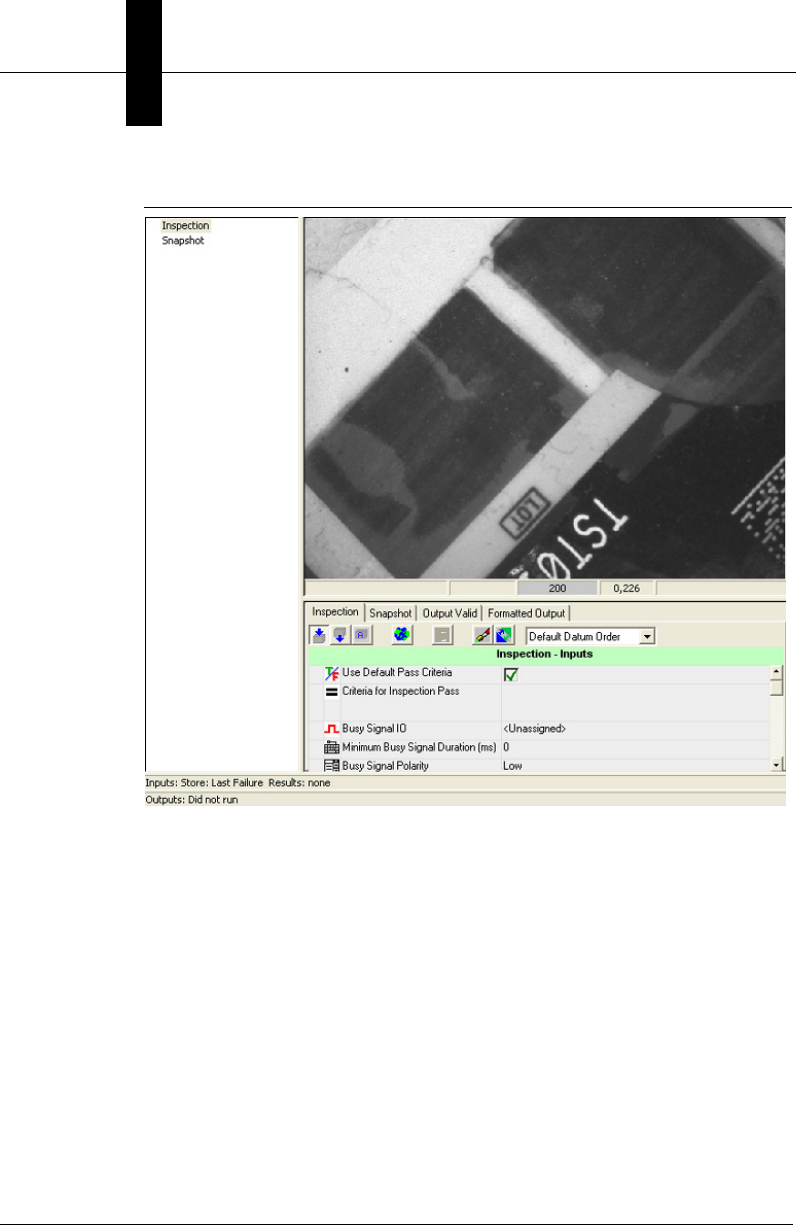Click the Busy Signal Polarity row icon
The height and width of the screenshot is (1225, 796).
(x=332, y=765)
